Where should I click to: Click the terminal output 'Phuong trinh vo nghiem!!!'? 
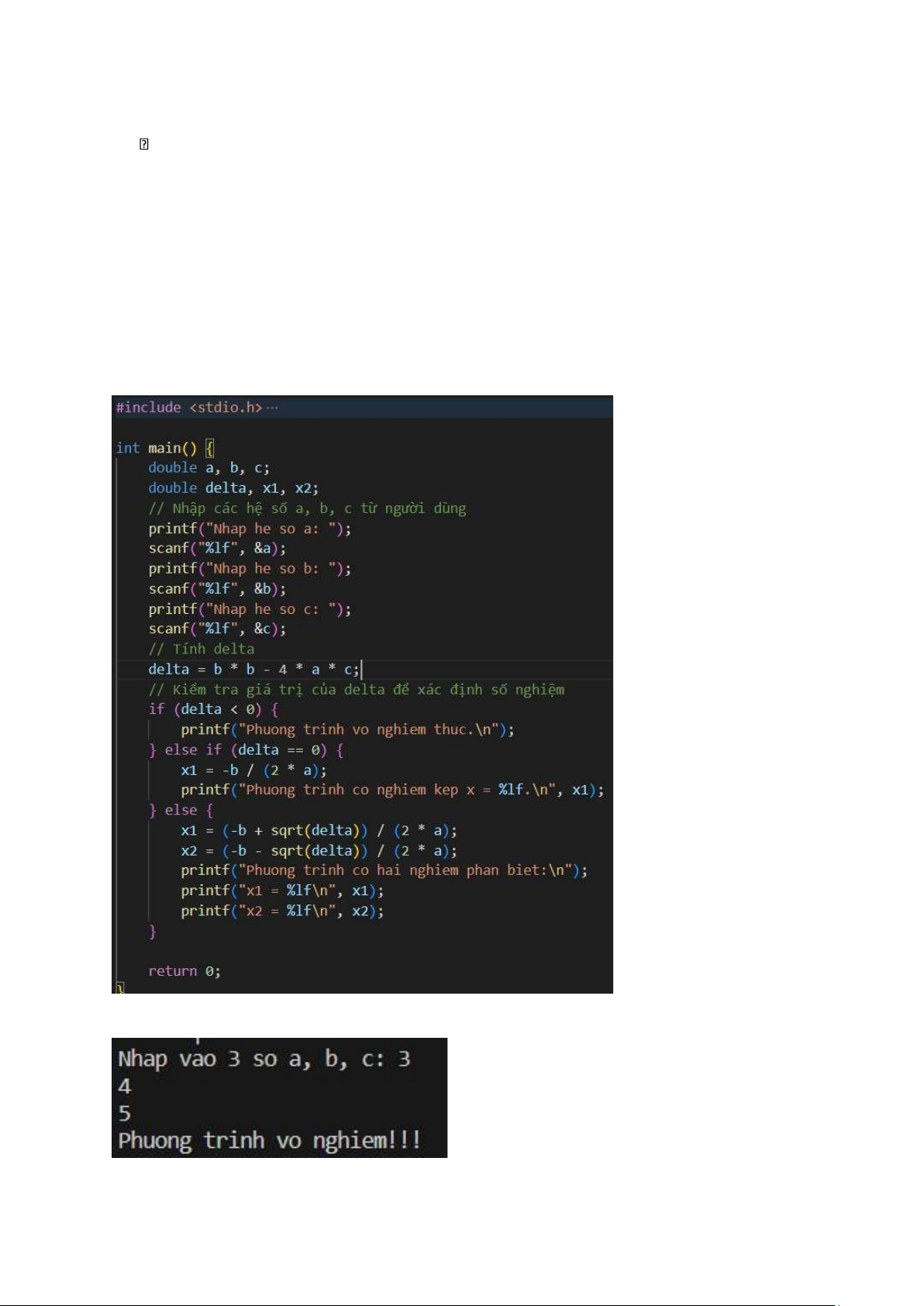pos(269,1141)
